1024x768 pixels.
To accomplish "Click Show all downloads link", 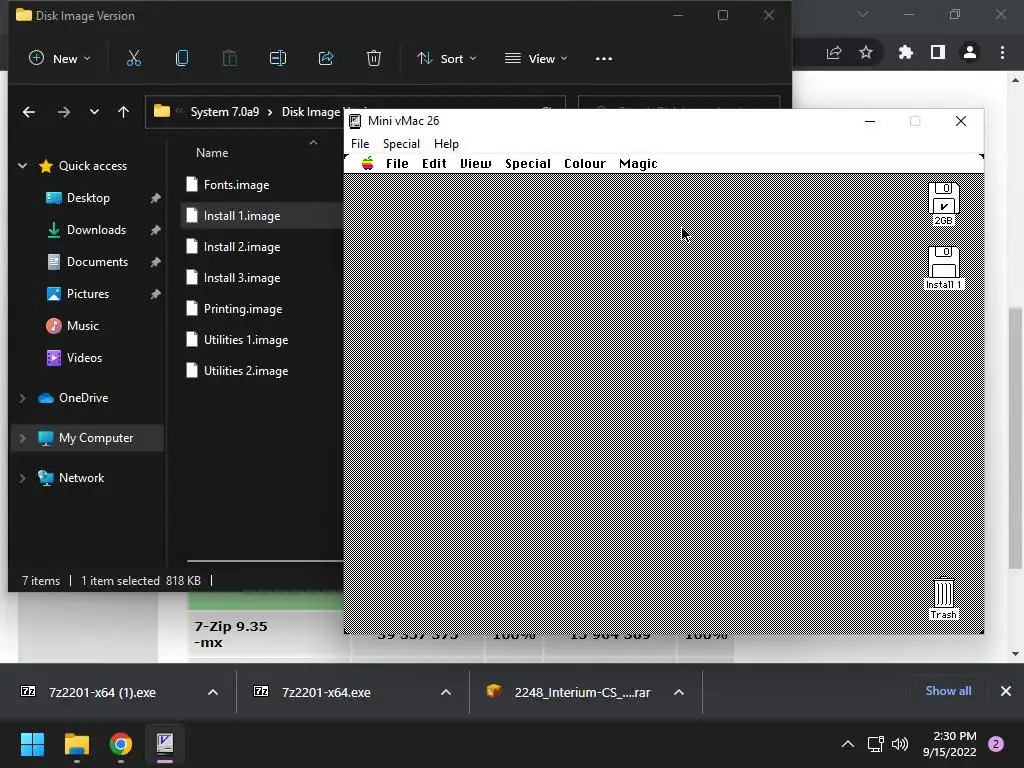I will [x=948, y=691].
